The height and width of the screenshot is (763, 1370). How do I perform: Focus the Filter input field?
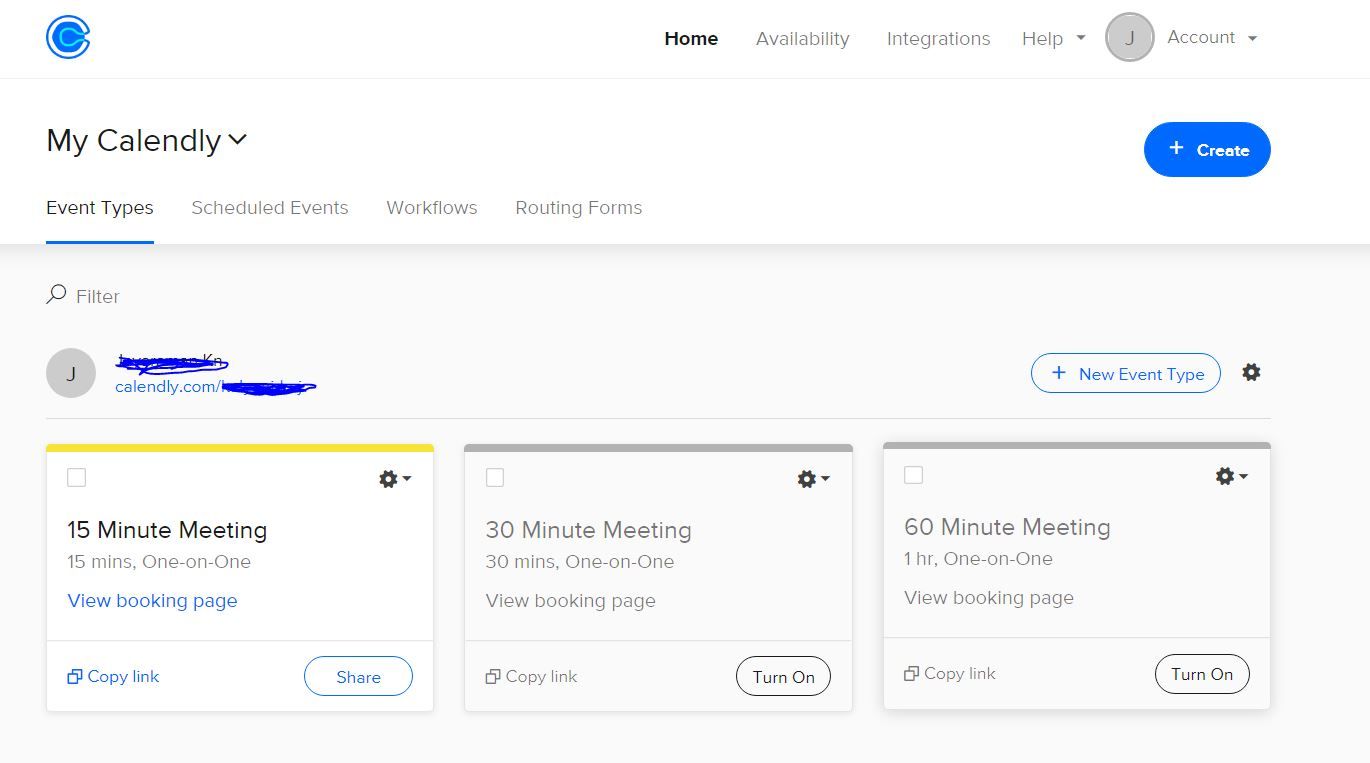pyautogui.click(x=98, y=296)
